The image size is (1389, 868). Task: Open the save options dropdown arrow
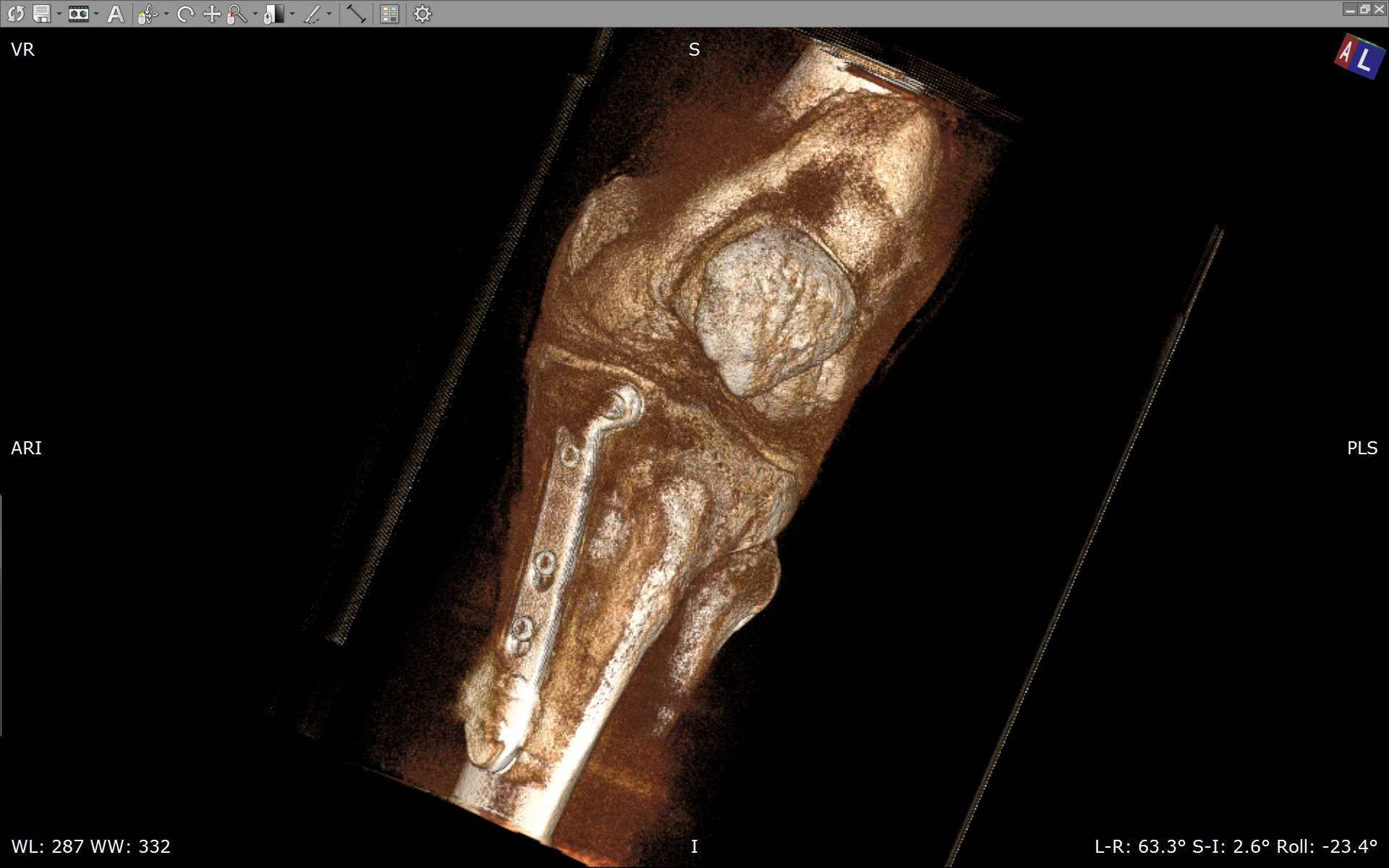(x=59, y=14)
